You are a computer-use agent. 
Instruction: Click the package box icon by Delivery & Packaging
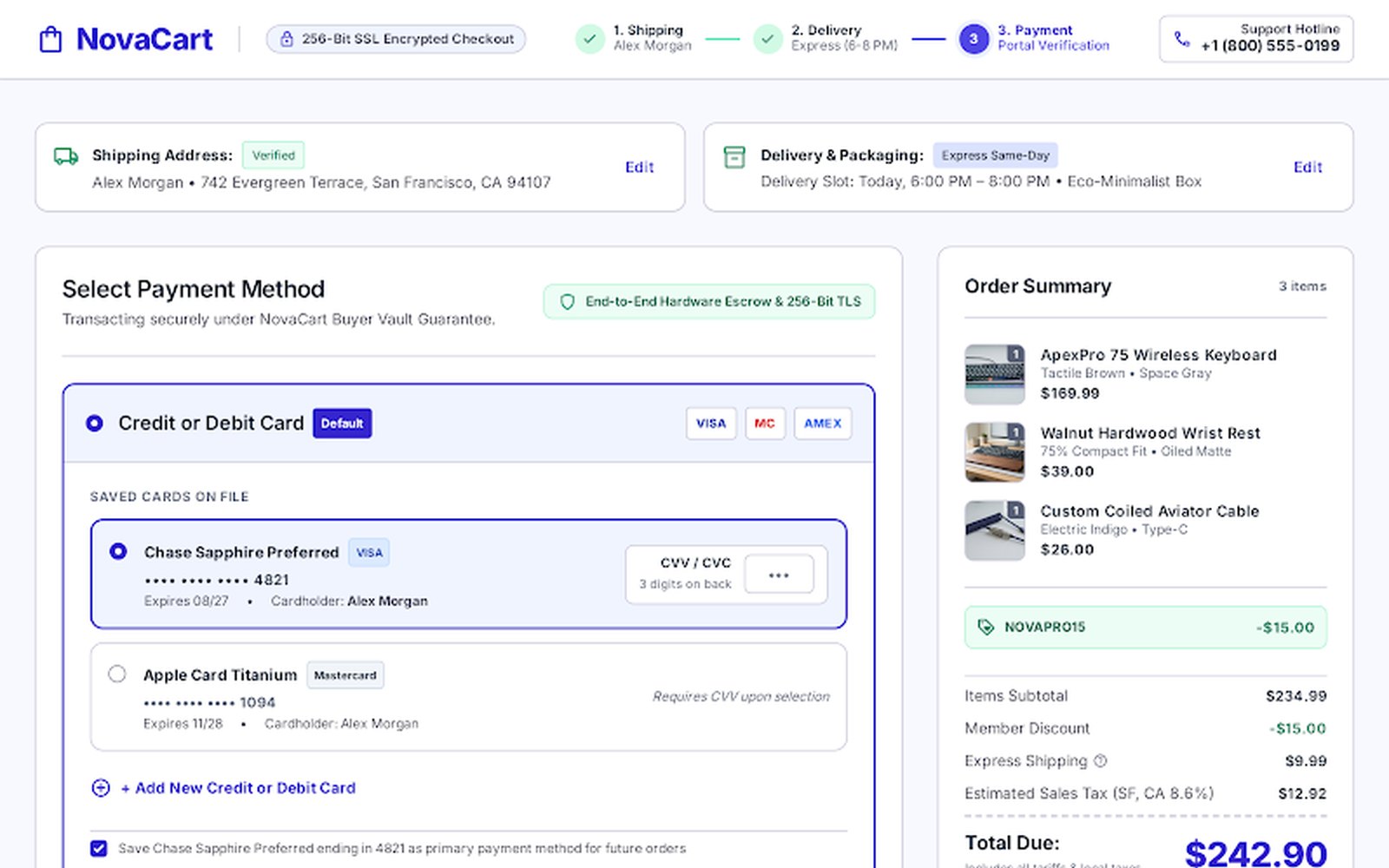coord(734,156)
